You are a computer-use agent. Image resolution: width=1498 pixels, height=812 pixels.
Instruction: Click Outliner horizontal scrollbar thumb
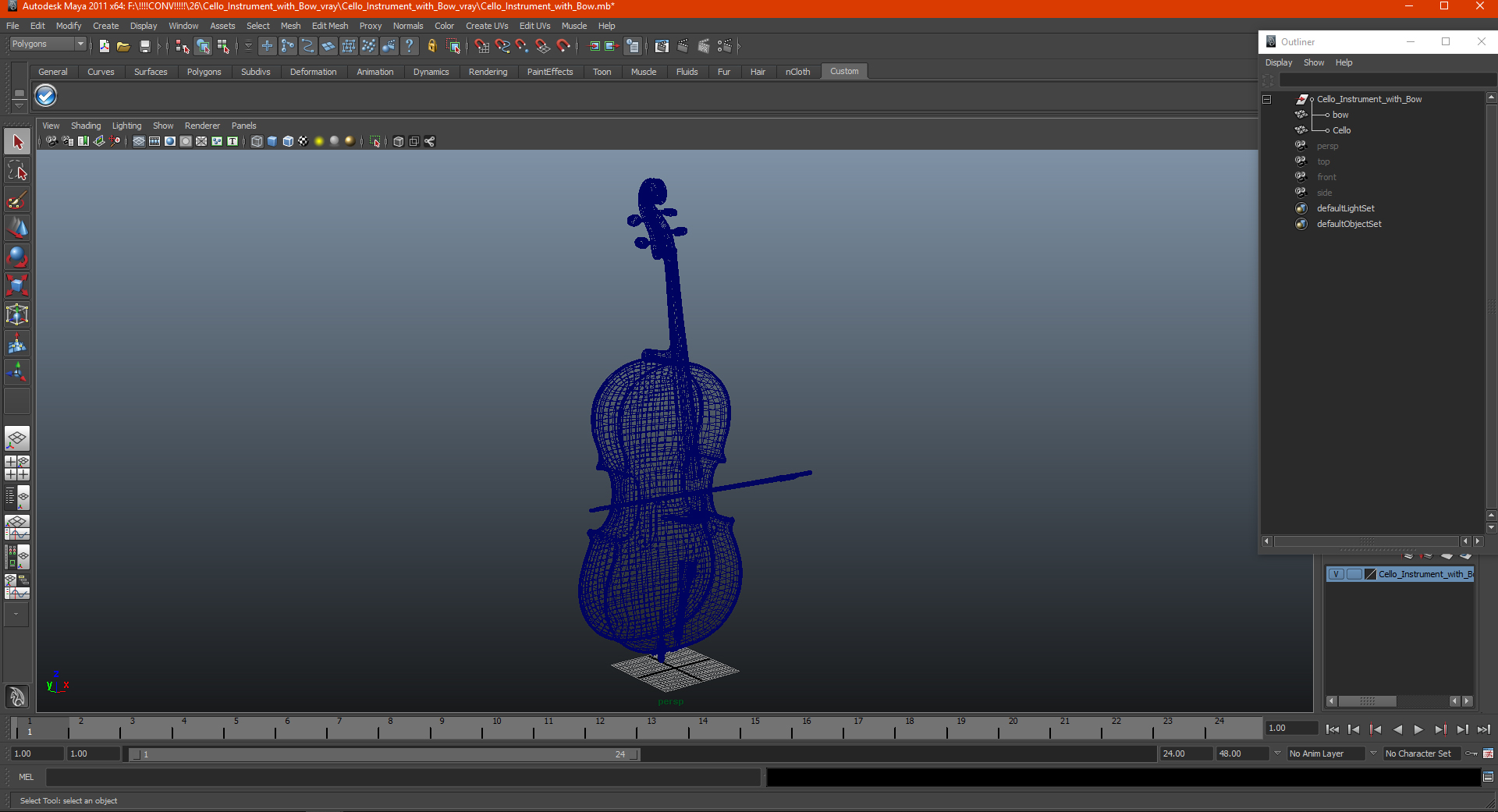(x=1366, y=541)
